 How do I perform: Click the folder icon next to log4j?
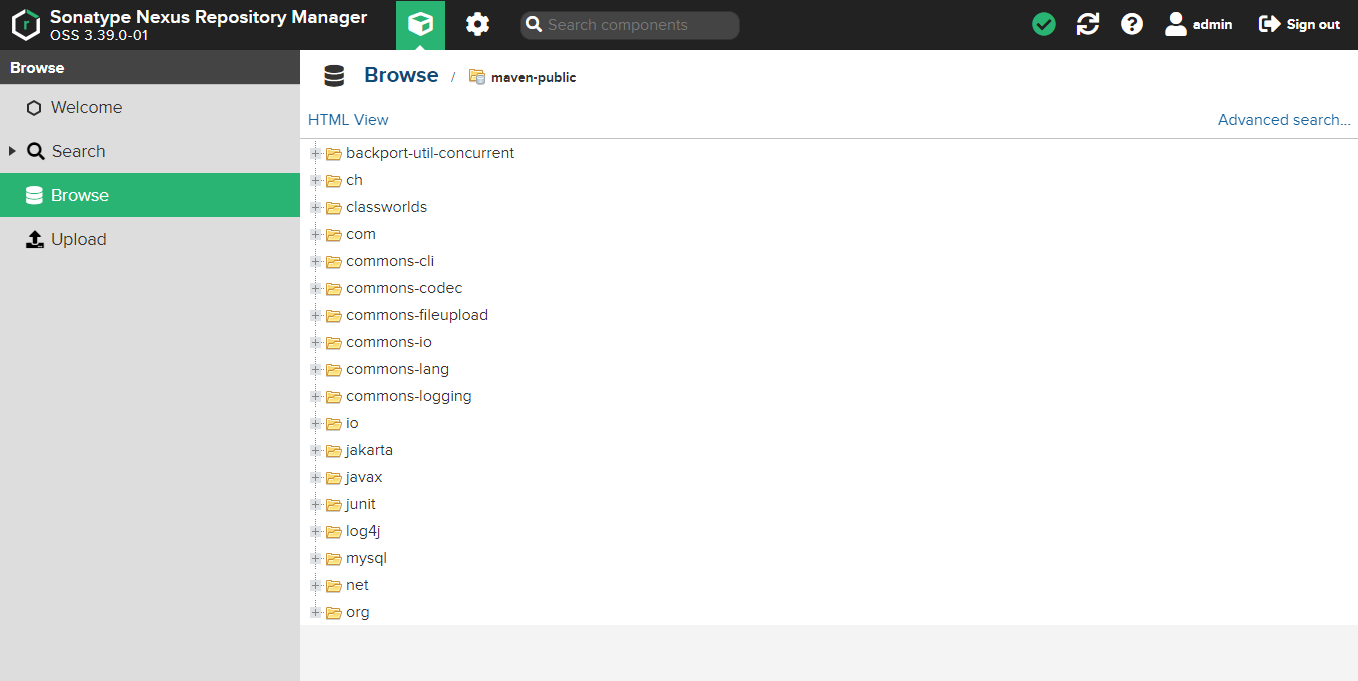click(334, 531)
